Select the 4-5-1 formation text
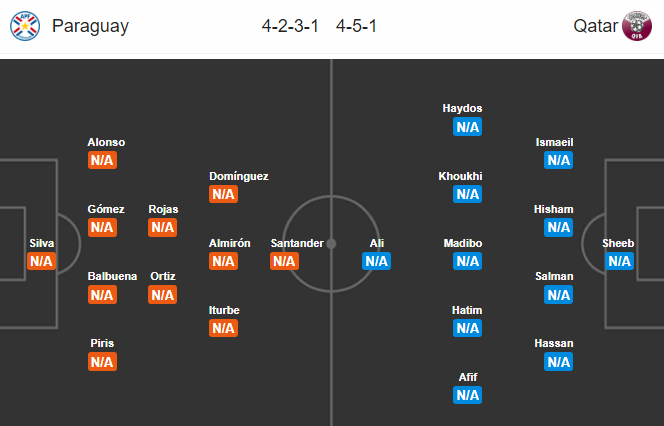Image resolution: width=664 pixels, height=426 pixels. point(356,26)
